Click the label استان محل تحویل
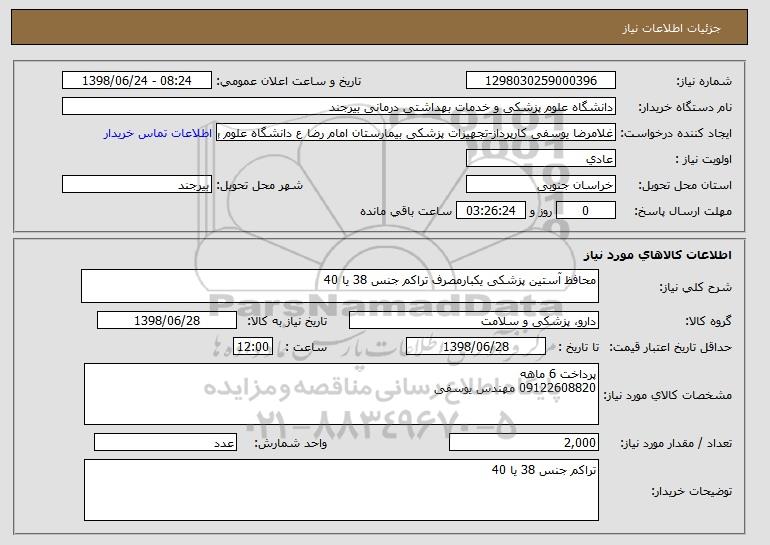 pyautogui.click(x=685, y=186)
